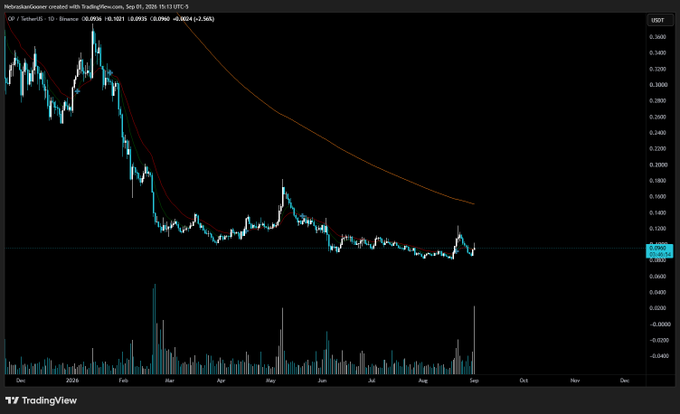Click the TradingView wordmark link
Image resolution: width=680 pixels, height=414 pixels.
49,400
